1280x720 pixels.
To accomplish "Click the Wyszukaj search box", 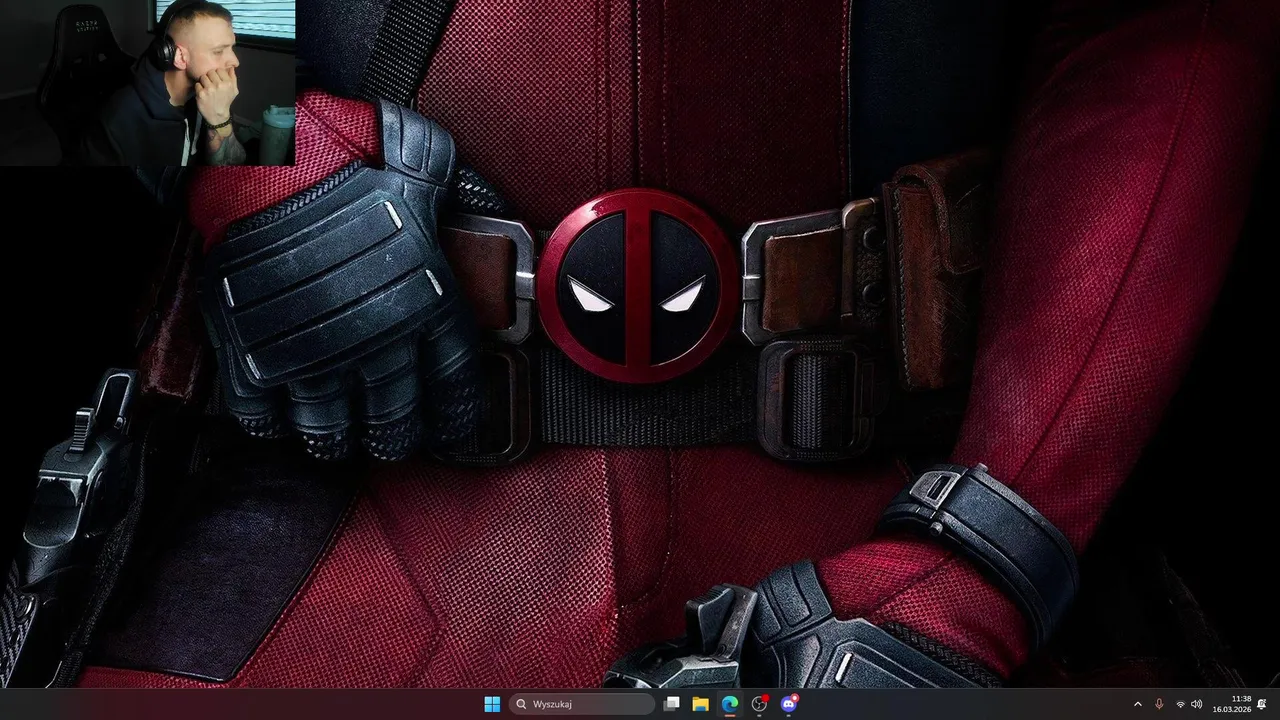I will pyautogui.click(x=582, y=704).
